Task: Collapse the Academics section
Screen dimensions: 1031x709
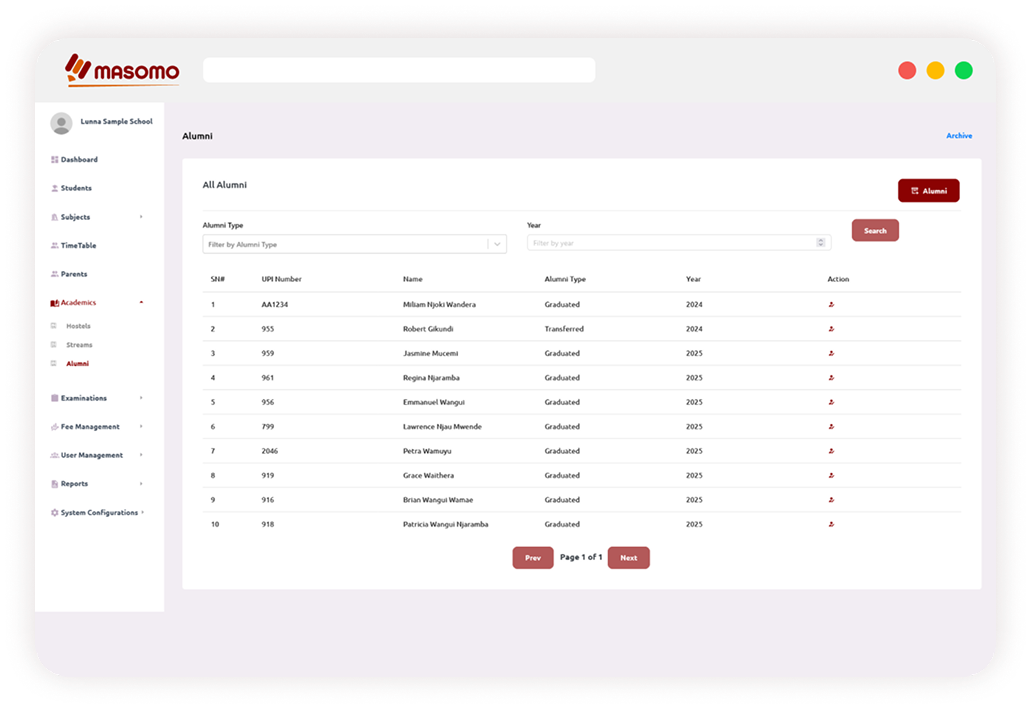Action: pyautogui.click(x=141, y=302)
